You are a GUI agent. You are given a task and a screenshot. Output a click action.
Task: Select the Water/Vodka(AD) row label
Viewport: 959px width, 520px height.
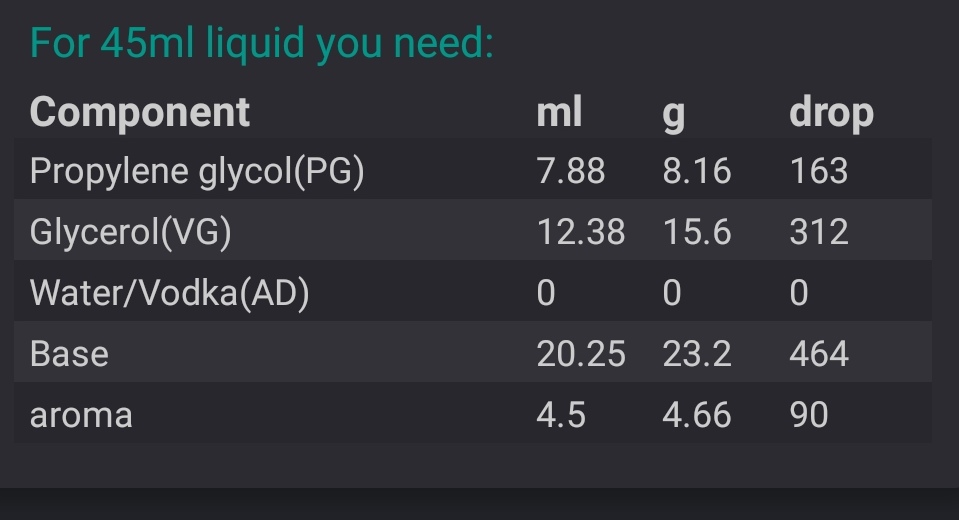[169, 293]
